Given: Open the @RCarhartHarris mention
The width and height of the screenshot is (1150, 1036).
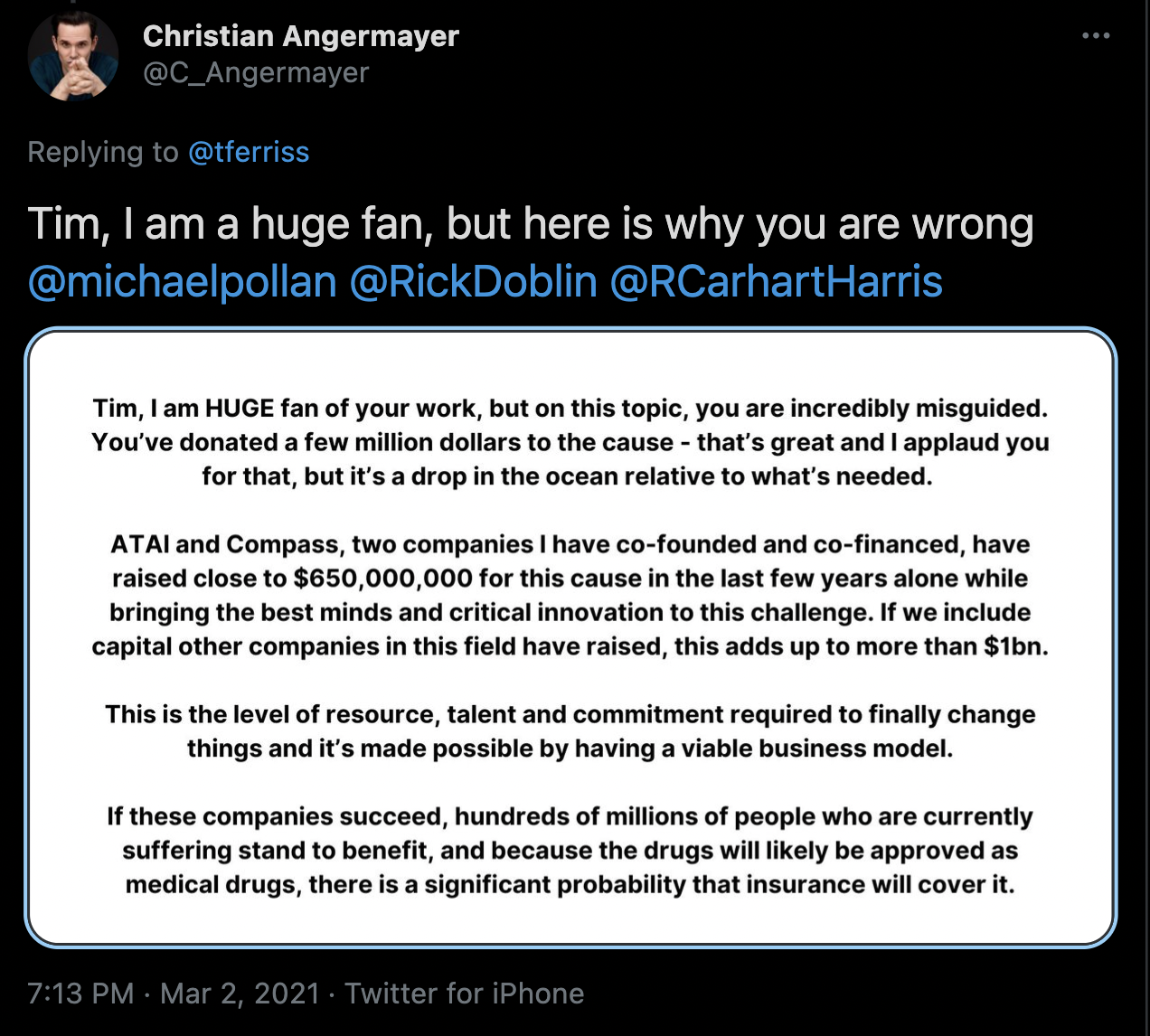Looking at the screenshot, I should [777, 281].
